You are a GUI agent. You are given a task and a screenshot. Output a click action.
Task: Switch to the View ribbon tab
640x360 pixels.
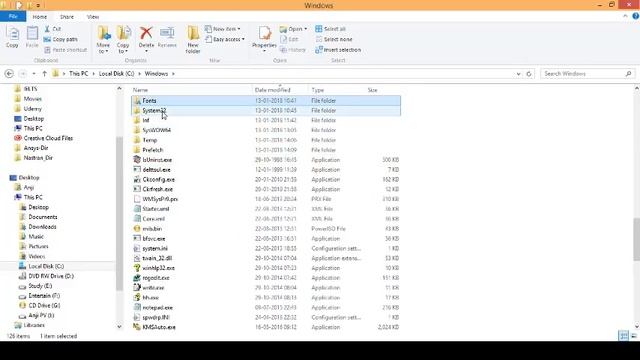click(x=93, y=17)
